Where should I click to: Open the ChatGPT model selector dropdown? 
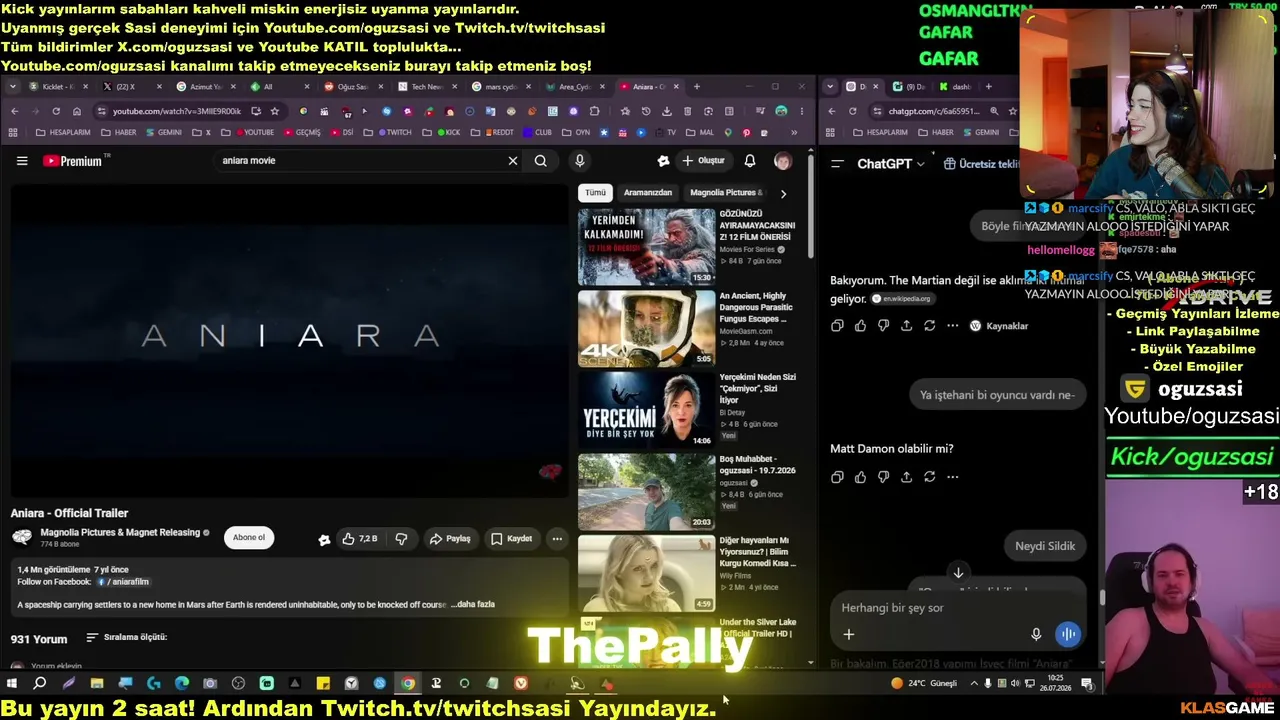(x=891, y=164)
